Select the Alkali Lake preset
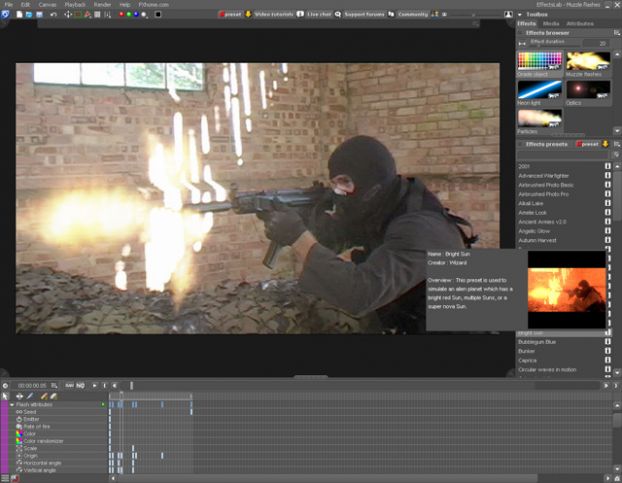 [531, 203]
